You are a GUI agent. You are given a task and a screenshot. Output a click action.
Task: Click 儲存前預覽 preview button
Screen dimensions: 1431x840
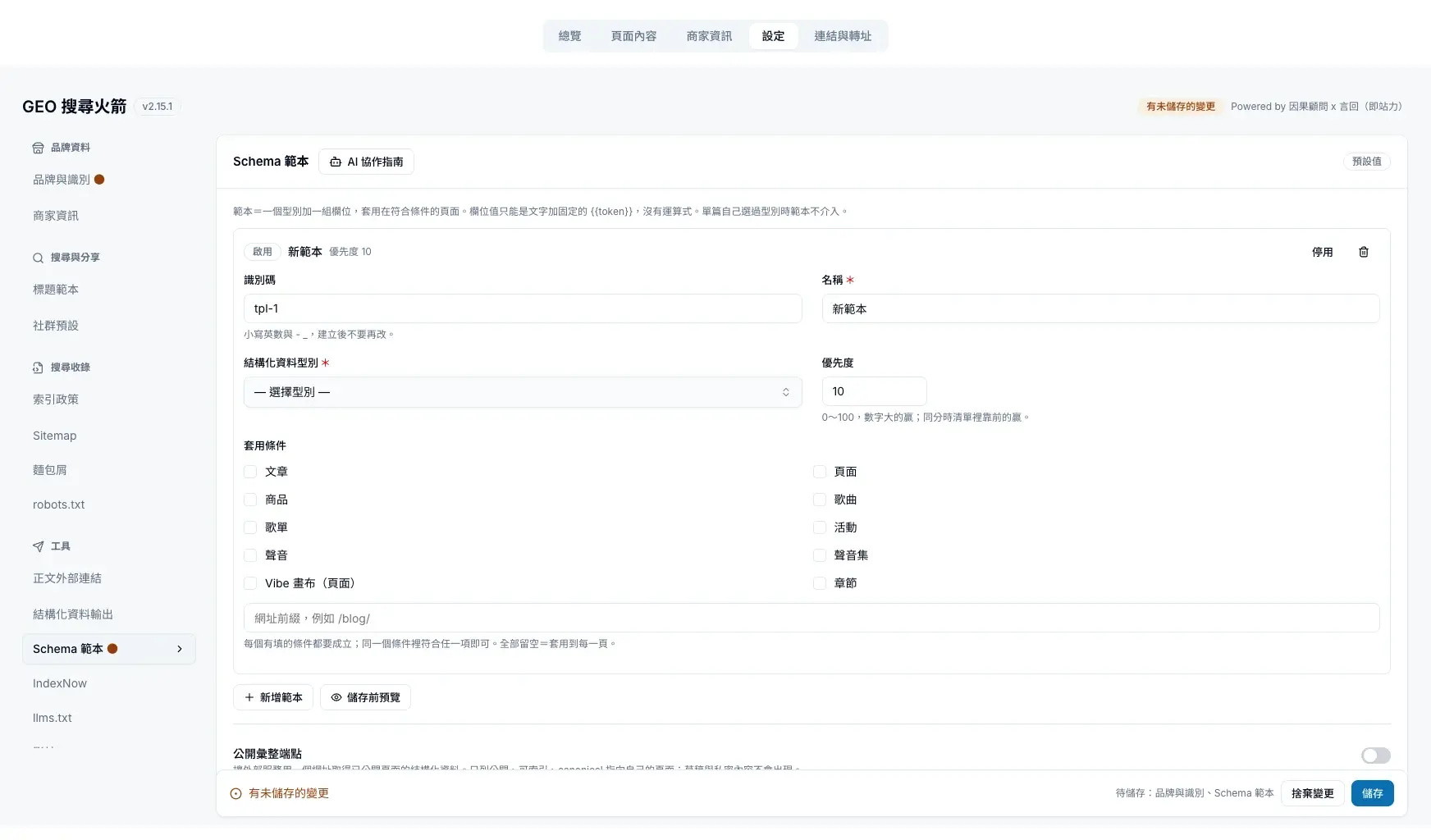tap(365, 697)
